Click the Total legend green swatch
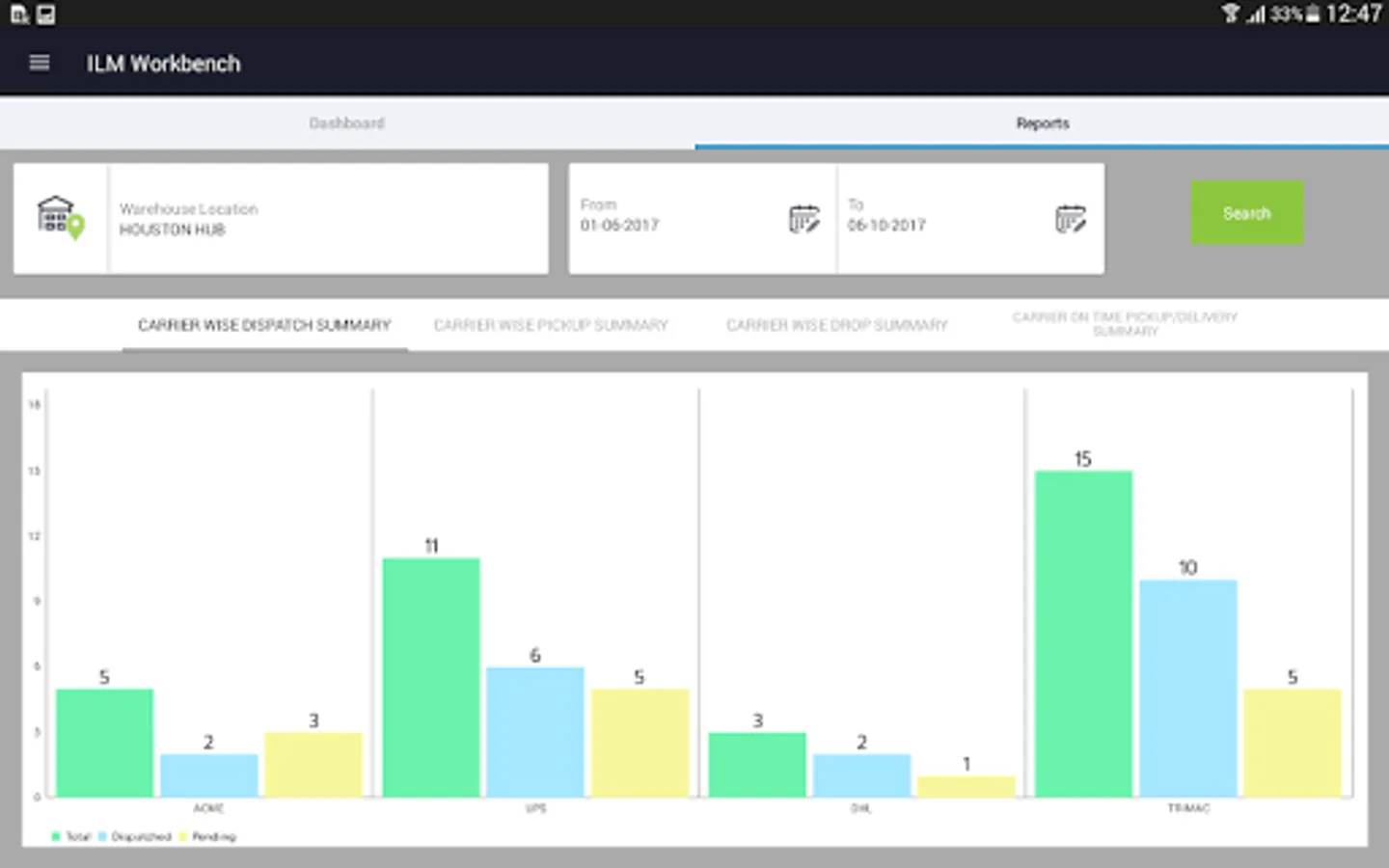 pyautogui.click(x=56, y=836)
